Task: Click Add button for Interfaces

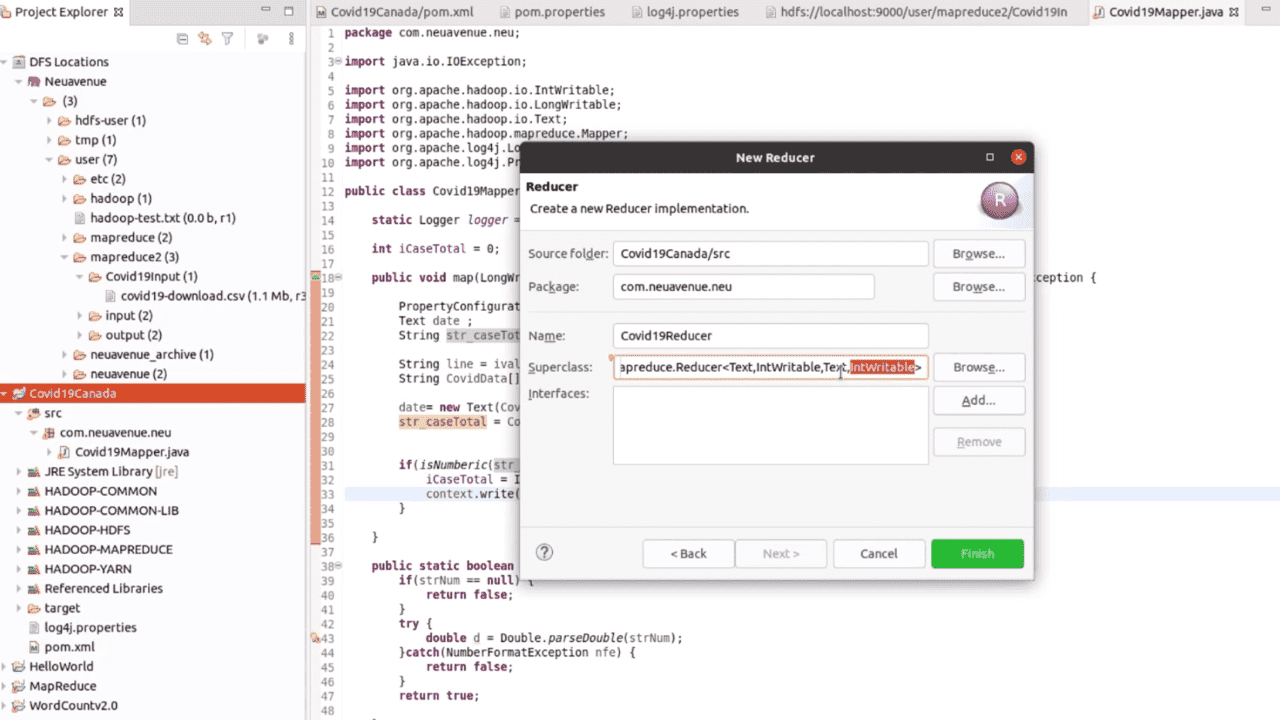Action: pos(979,400)
